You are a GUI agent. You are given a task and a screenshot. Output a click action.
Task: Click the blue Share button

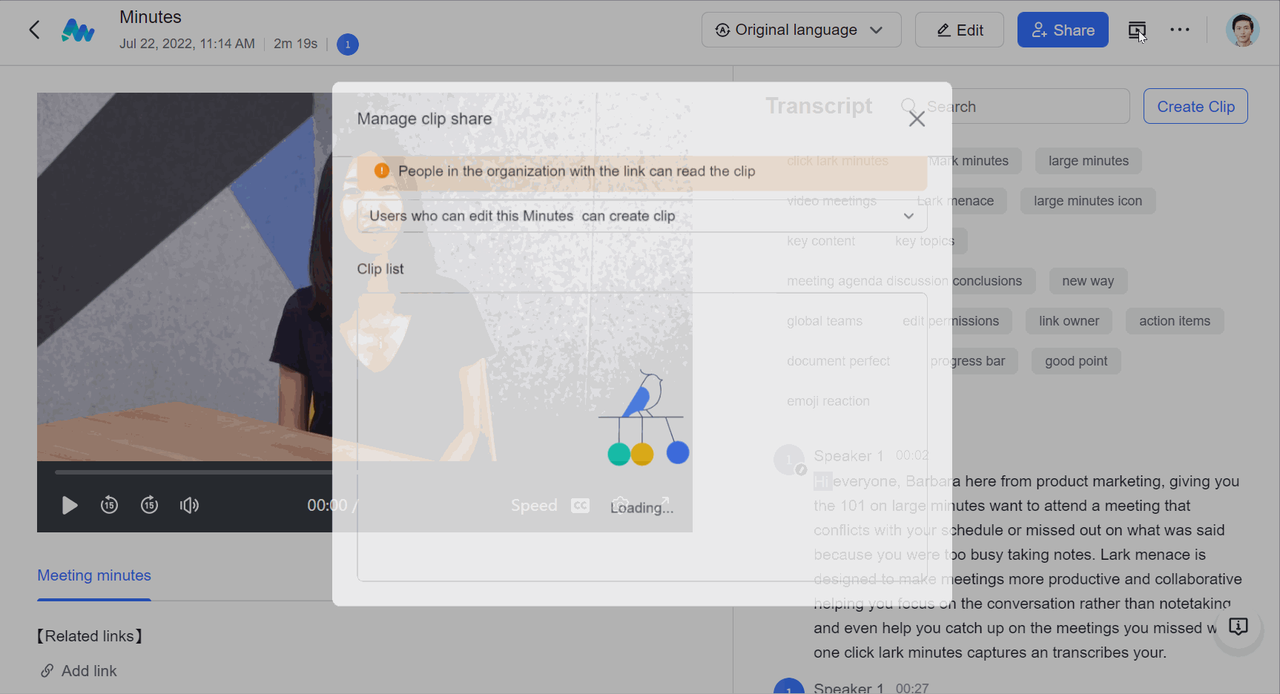coord(1062,30)
